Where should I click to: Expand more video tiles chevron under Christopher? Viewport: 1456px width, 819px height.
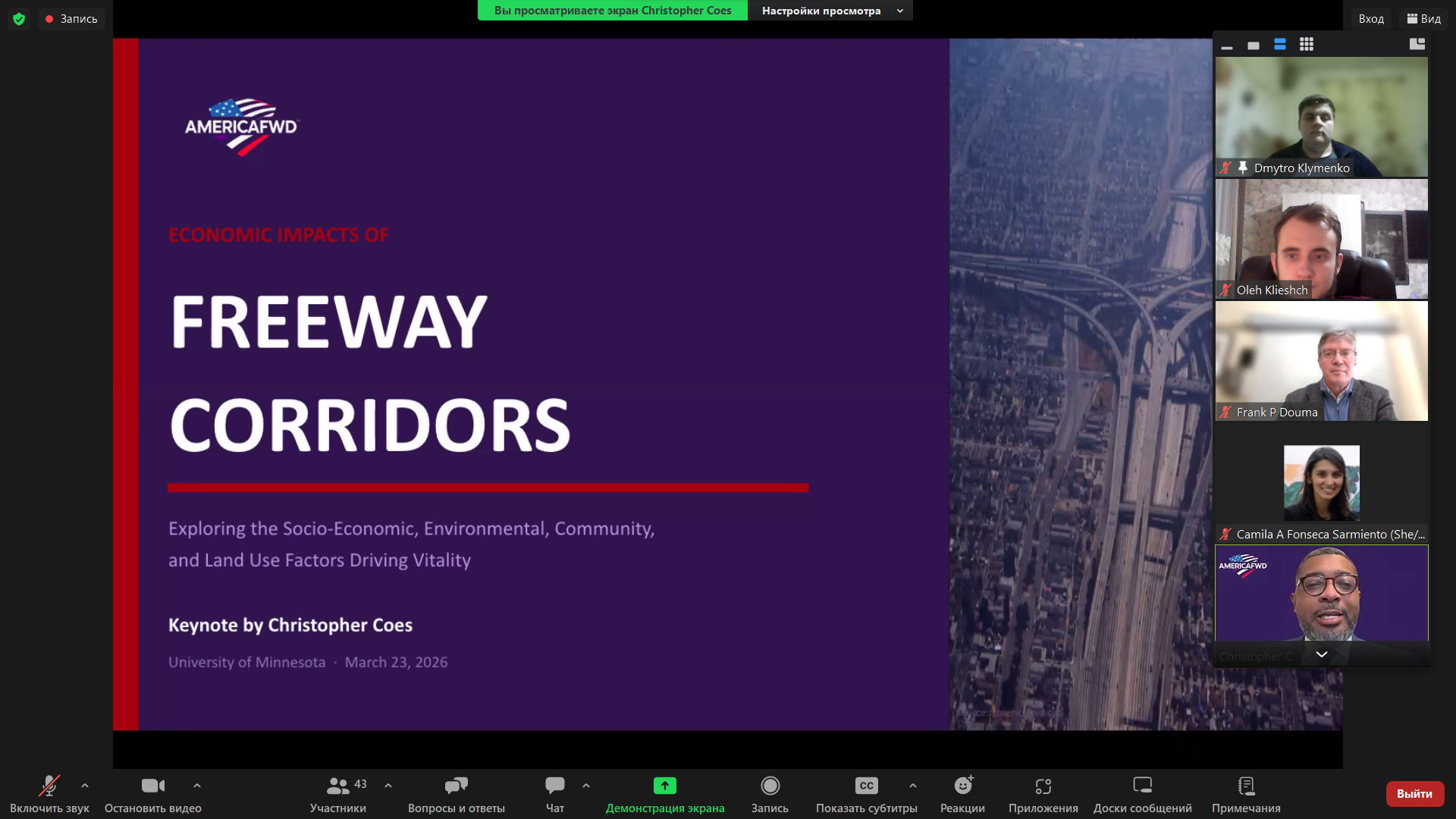click(1321, 654)
